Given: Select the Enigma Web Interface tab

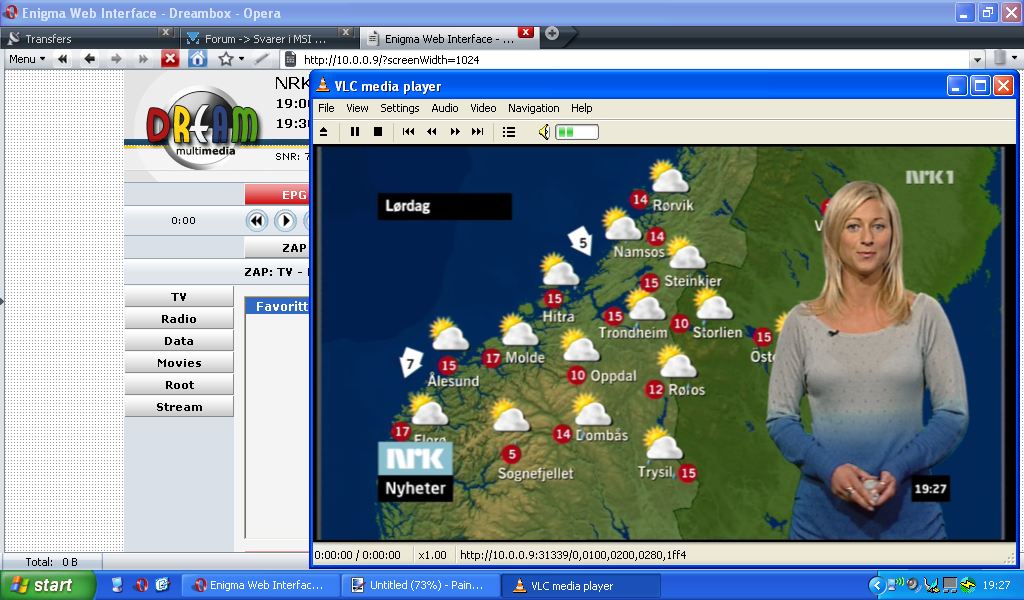Looking at the screenshot, I should 449,39.
